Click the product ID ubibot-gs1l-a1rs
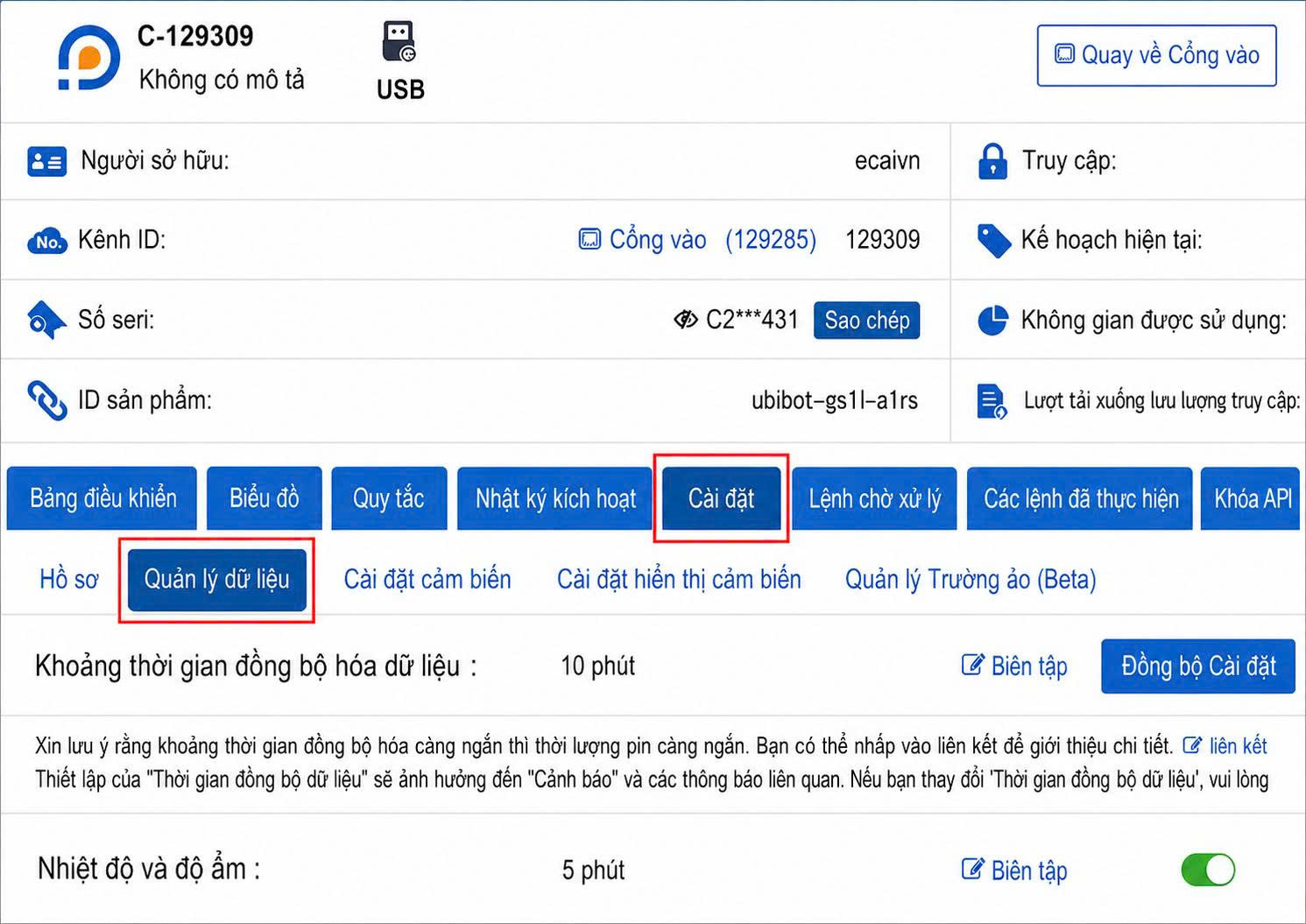The width and height of the screenshot is (1306, 924). (x=835, y=400)
